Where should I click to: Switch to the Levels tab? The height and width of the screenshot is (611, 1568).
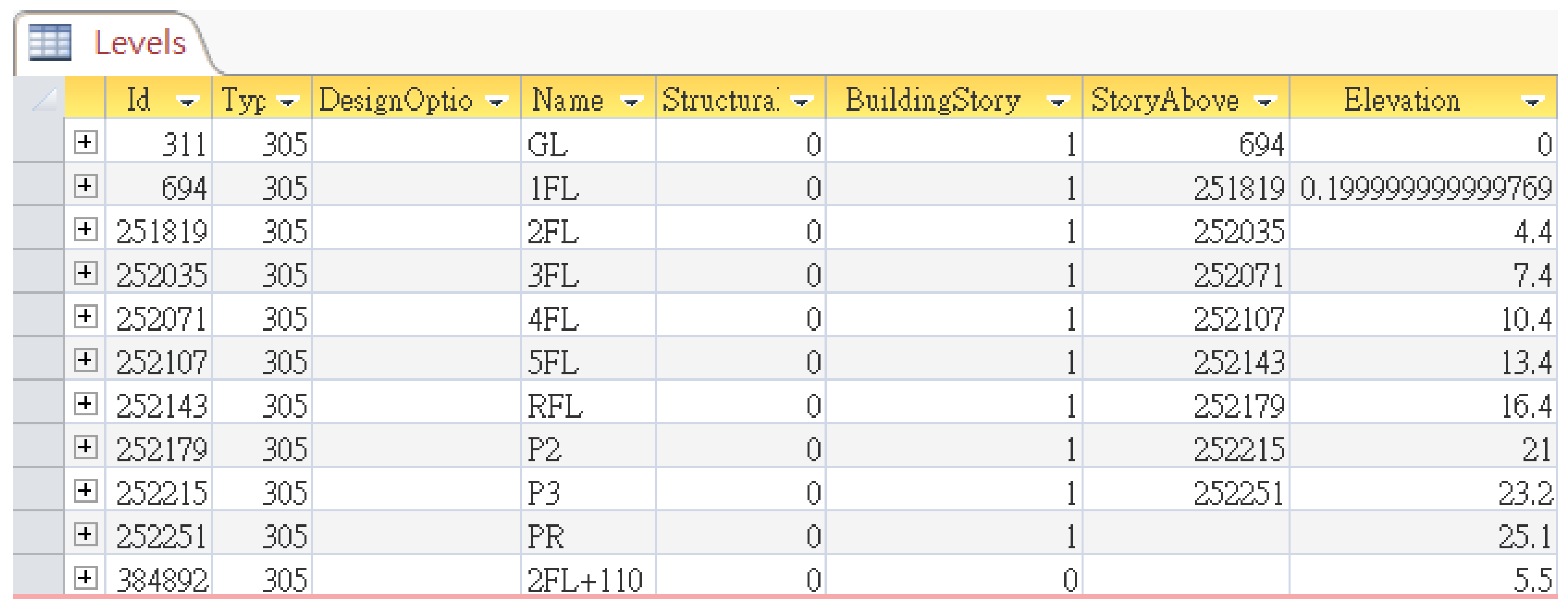click(x=139, y=43)
